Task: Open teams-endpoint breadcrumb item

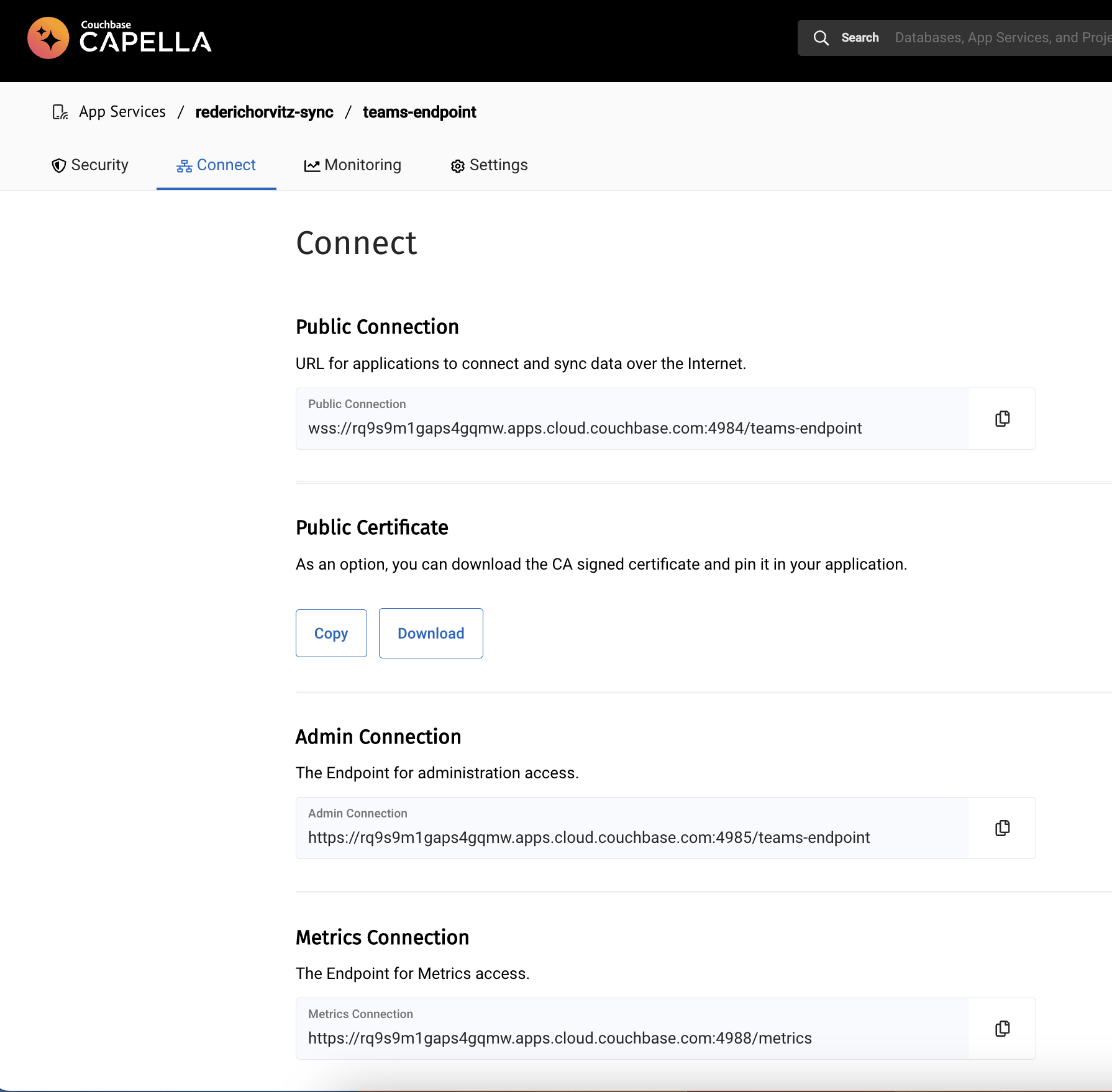Action: pyautogui.click(x=419, y=112)
